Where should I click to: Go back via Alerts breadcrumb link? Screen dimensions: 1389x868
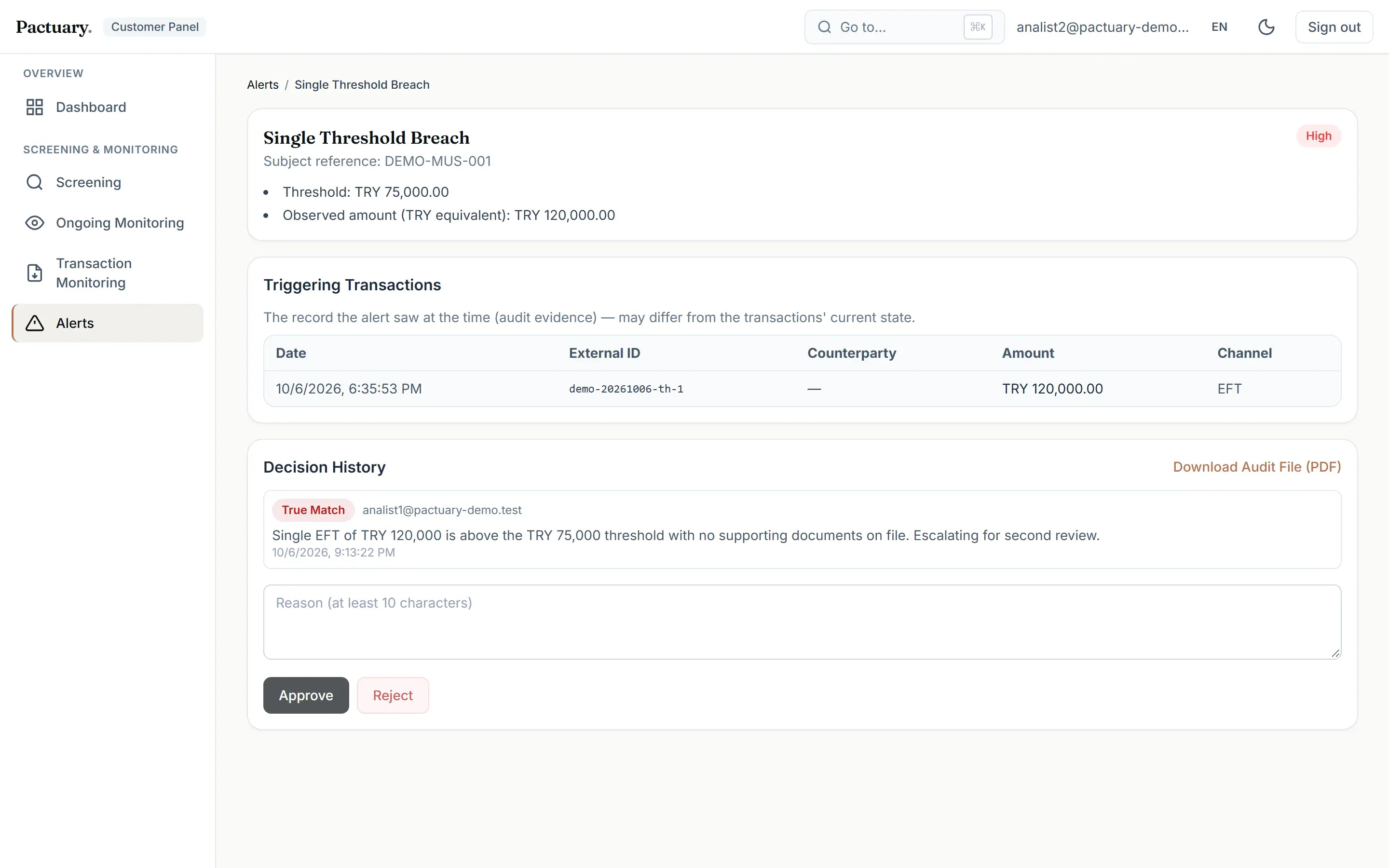[263, 85]
